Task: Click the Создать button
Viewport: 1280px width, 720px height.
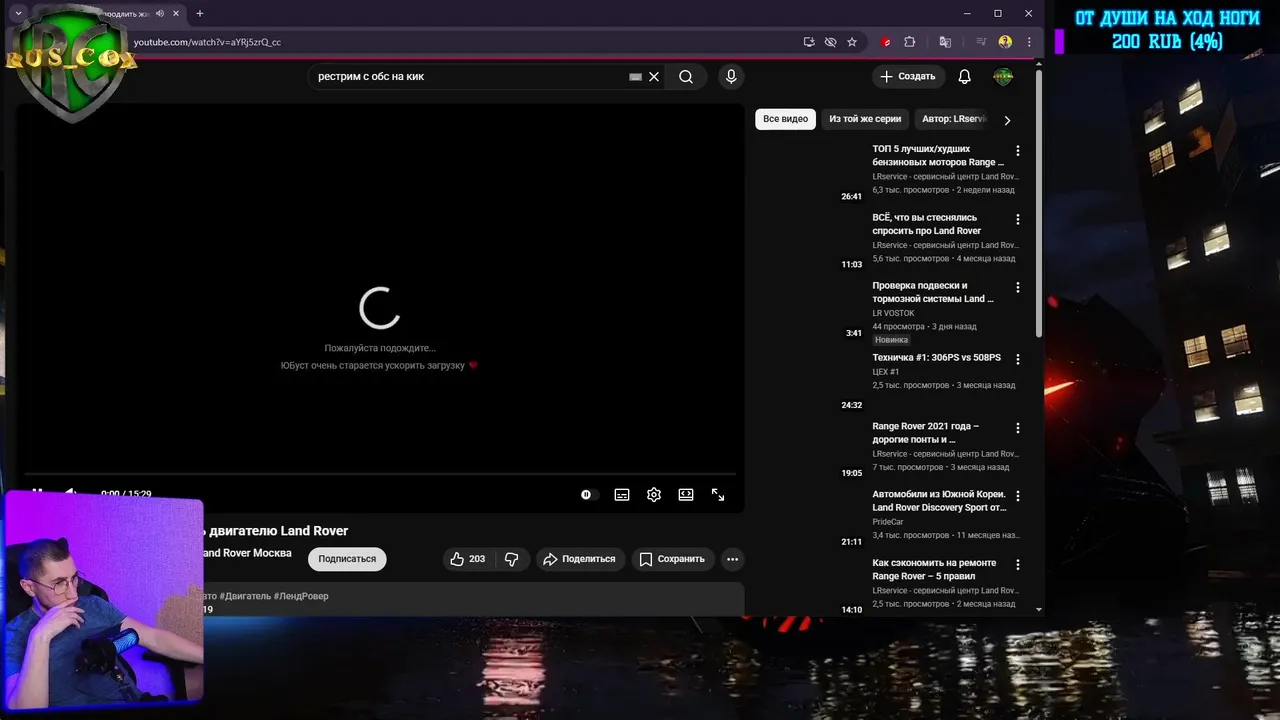Action: pyautogui.click(x=908, y=77)
